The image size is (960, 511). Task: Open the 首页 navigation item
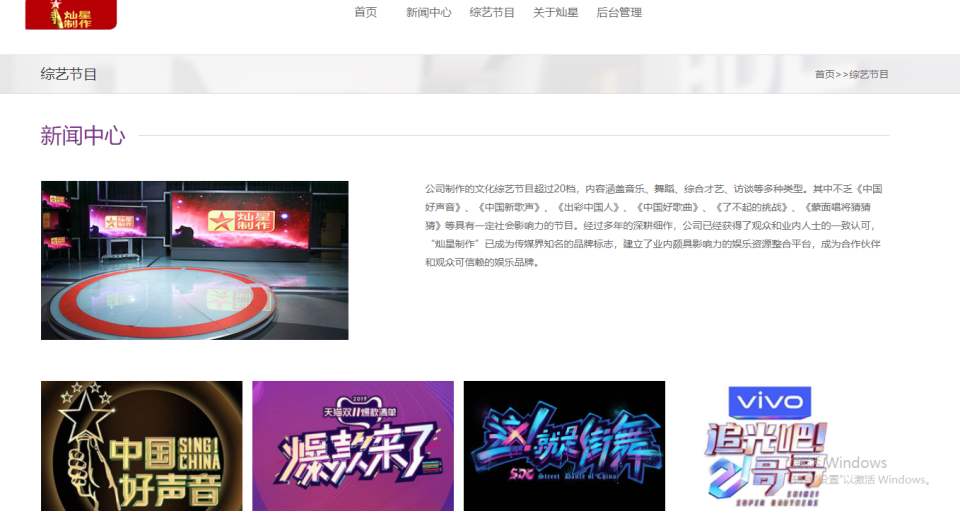click(366, 12)
